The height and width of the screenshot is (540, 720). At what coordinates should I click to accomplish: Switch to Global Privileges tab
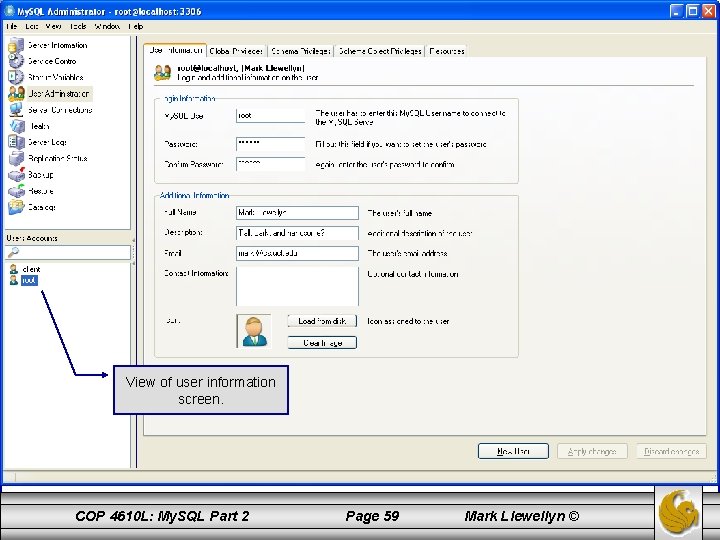coord(236,51)
